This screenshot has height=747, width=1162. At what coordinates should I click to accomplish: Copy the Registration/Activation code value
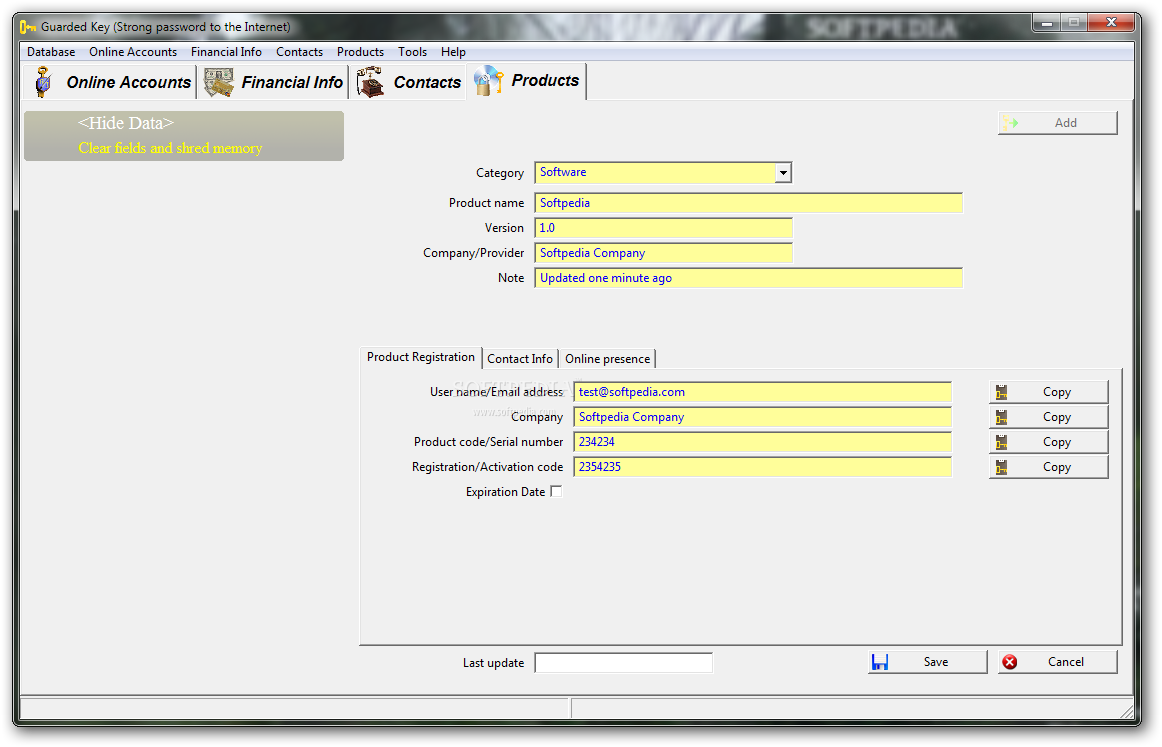[x=1049, y=468]
